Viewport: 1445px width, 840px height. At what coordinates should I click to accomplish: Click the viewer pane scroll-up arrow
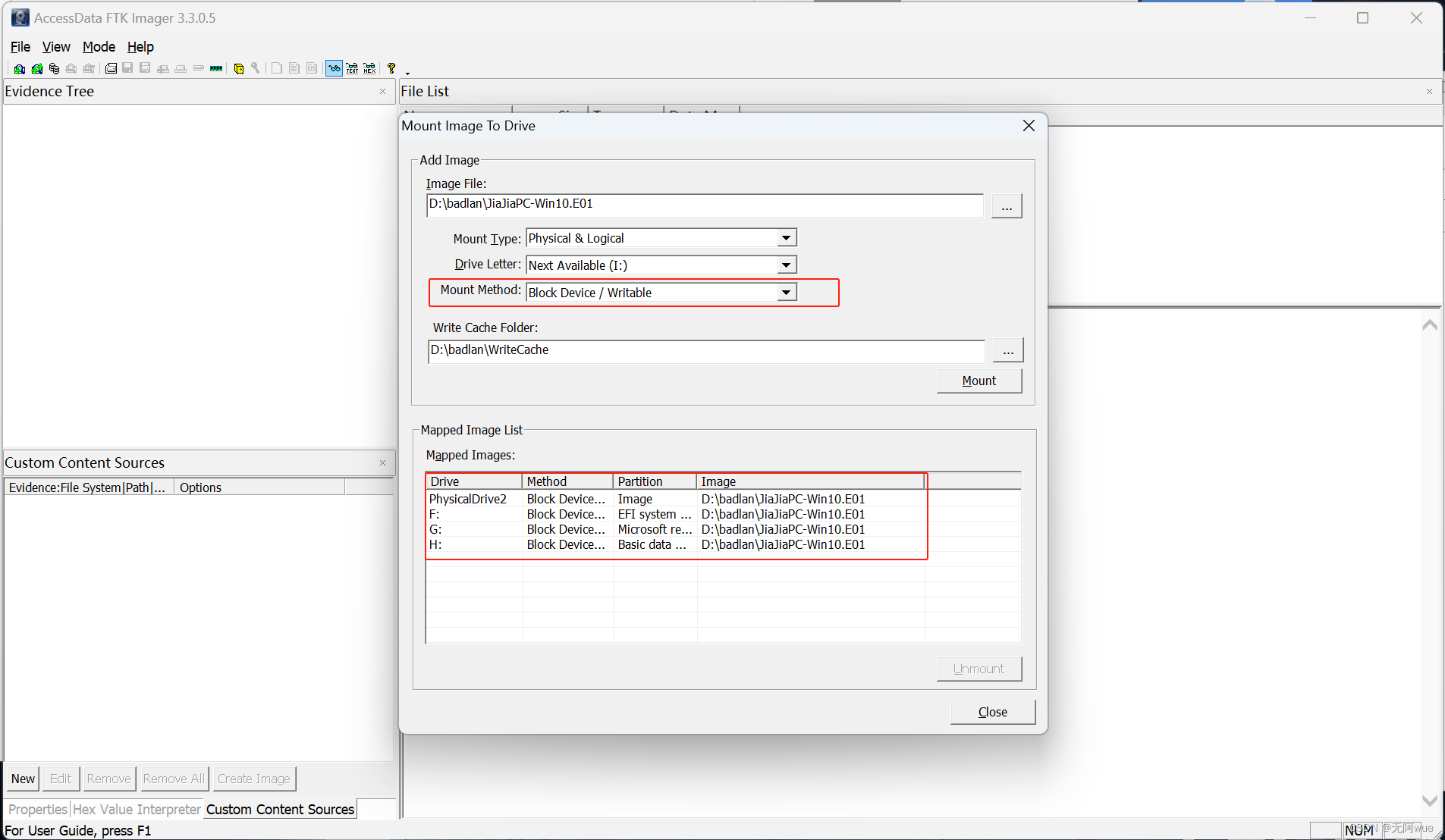click(1429, 325)
